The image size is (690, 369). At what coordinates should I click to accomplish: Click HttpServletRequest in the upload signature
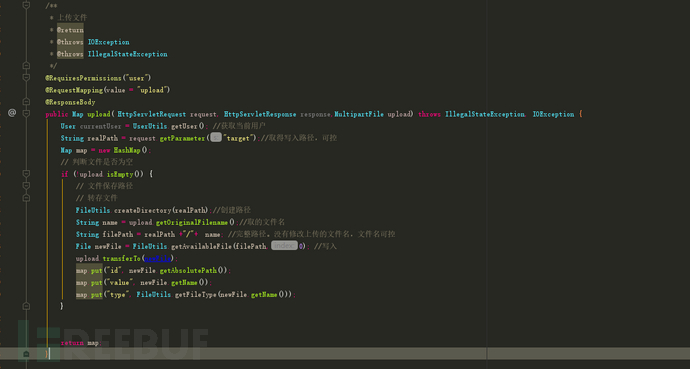[151, 114]
